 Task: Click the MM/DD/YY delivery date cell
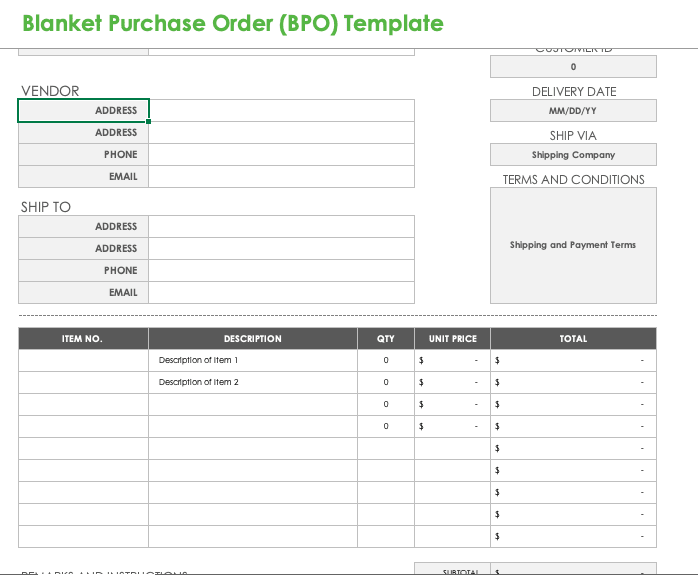(573, 110)
